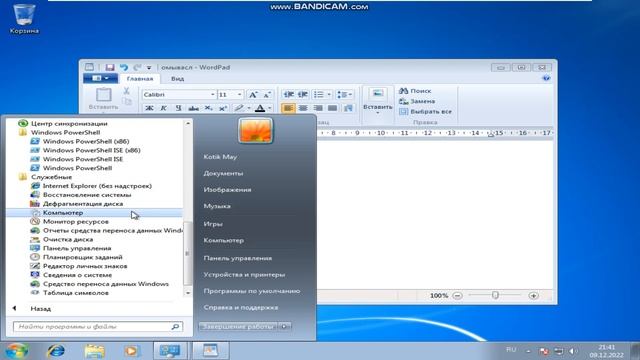
Task: Open paragraph settings dialog icon
Action: 348,108
